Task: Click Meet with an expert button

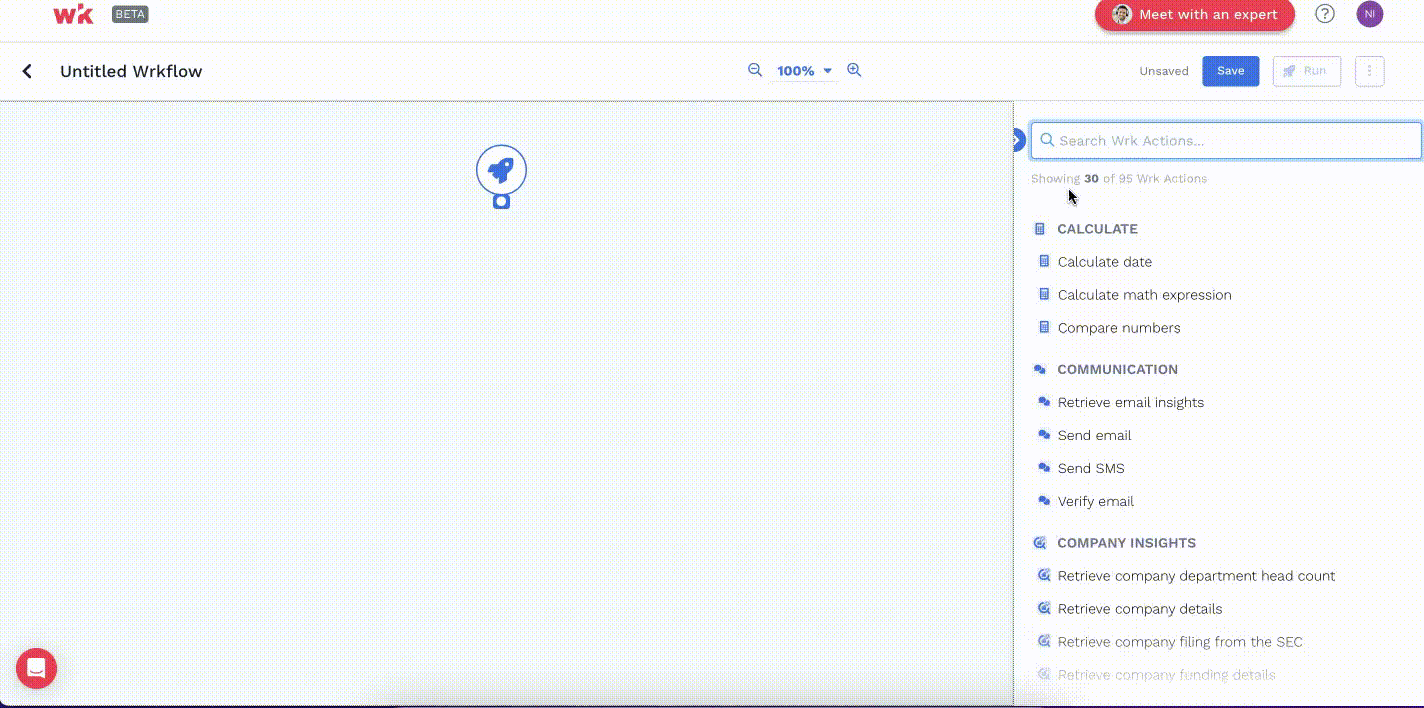Action: point(1195,14)
